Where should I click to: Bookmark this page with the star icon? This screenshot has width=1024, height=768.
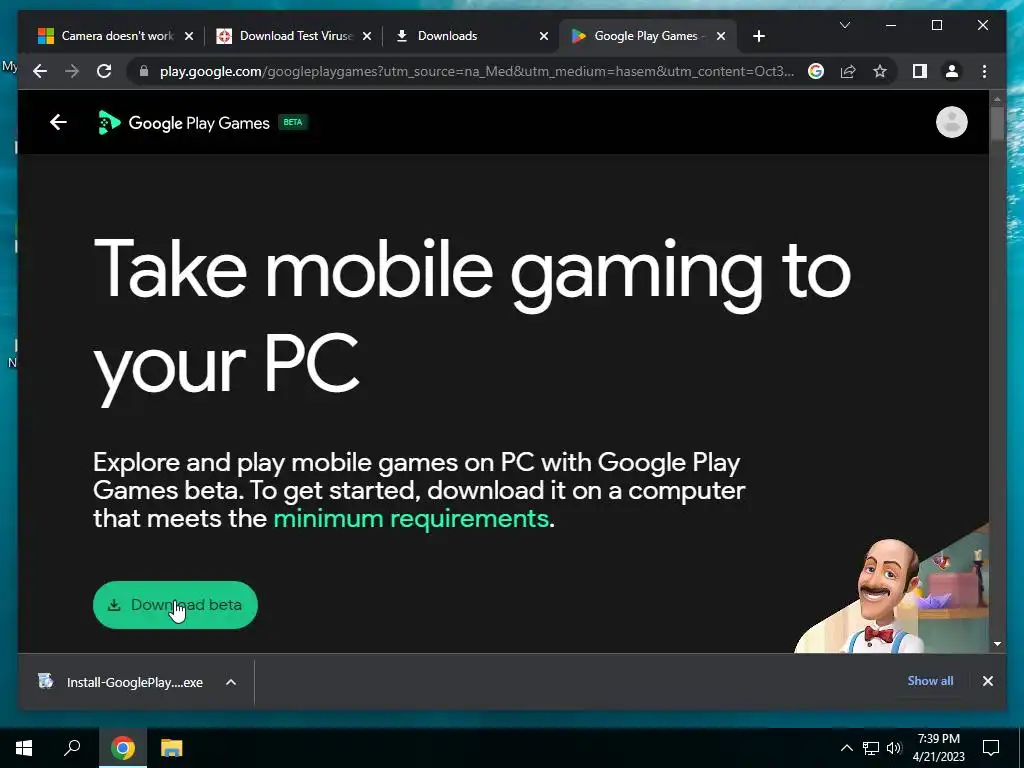point(880,71)
